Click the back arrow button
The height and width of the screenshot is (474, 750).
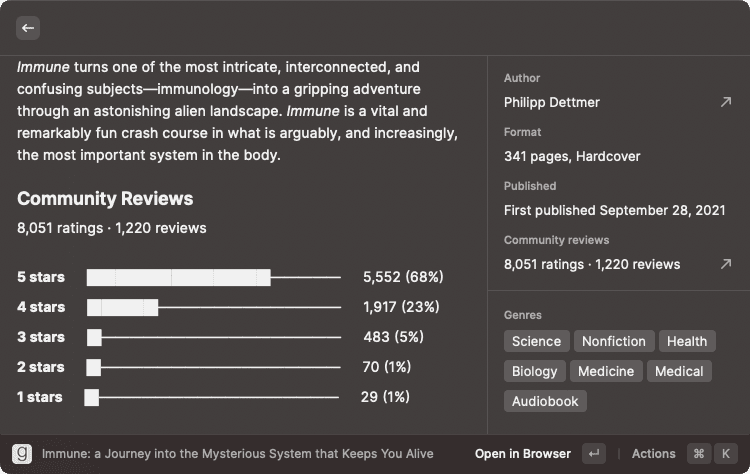coord(28,28)
